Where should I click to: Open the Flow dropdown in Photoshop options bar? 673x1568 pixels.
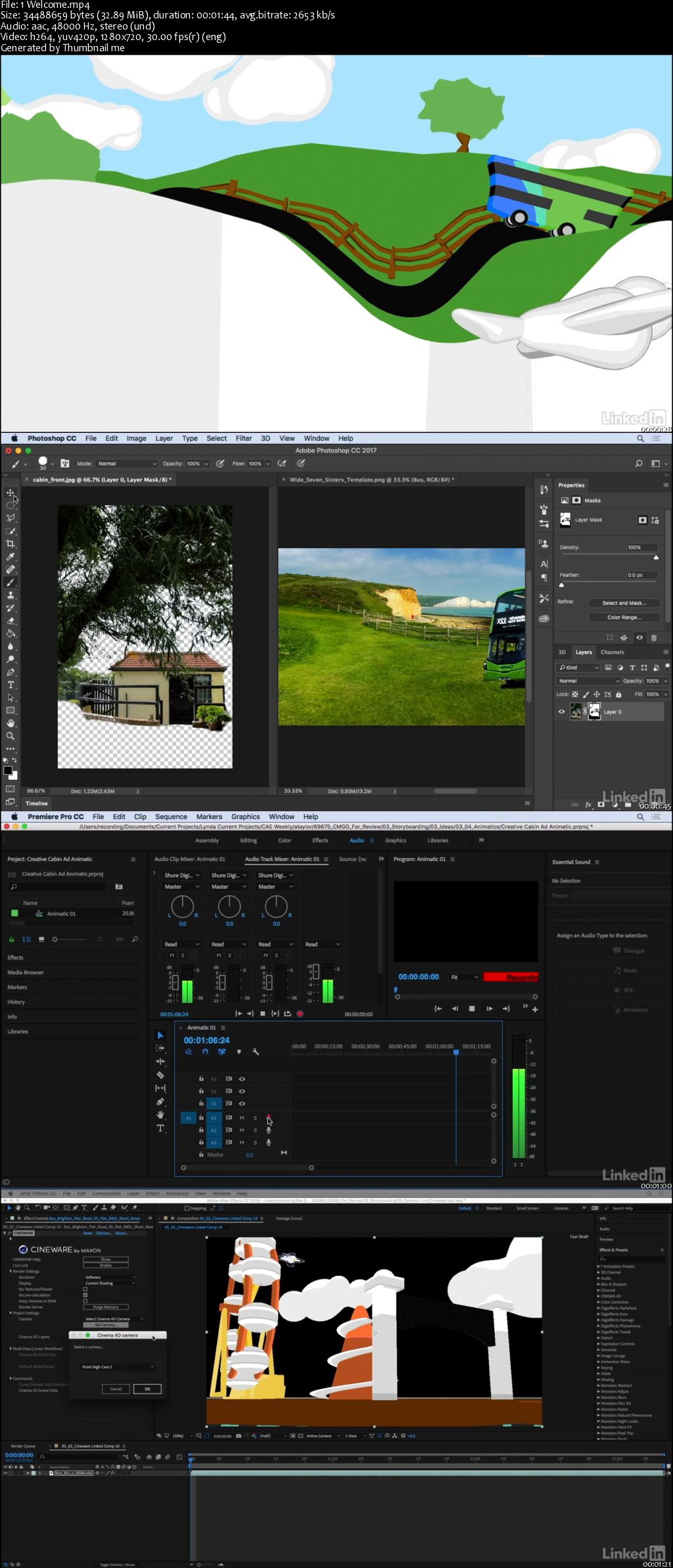(268, 464)
